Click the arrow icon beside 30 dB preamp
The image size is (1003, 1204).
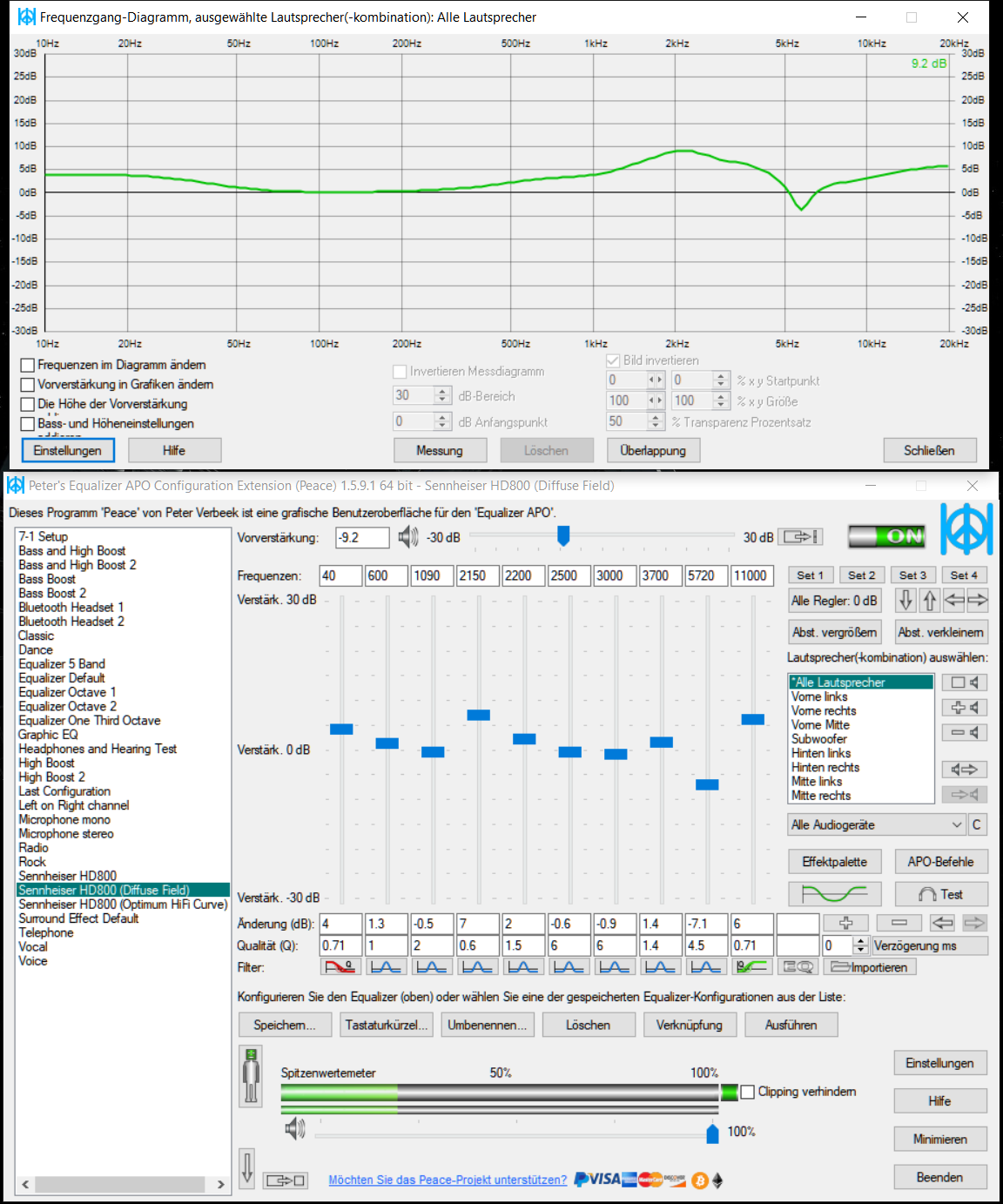[800, 537]
